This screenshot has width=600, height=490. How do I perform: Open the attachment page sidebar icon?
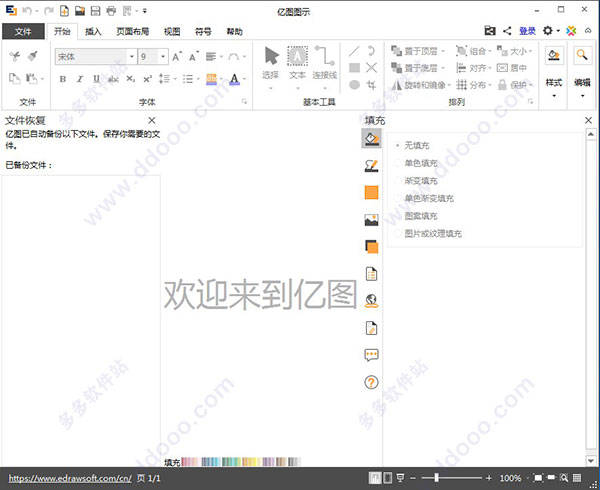(371, 328)
